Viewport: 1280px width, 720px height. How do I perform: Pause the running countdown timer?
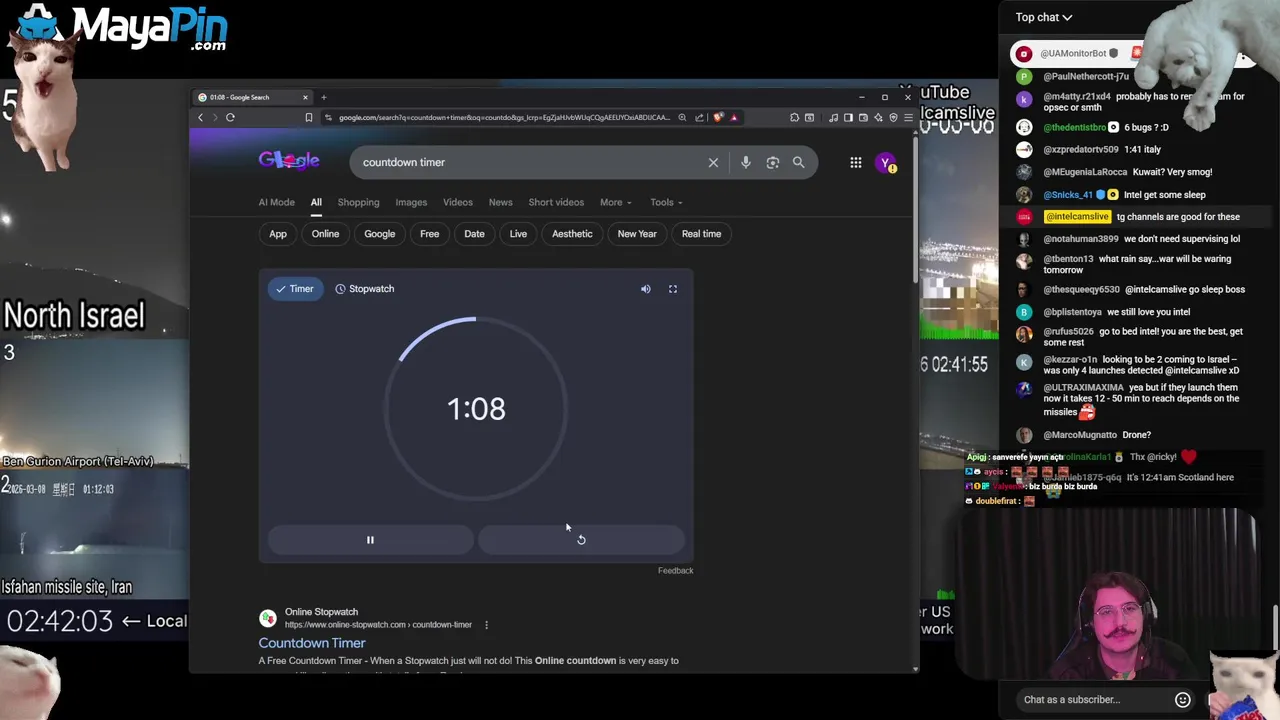(x=370, y=540)
